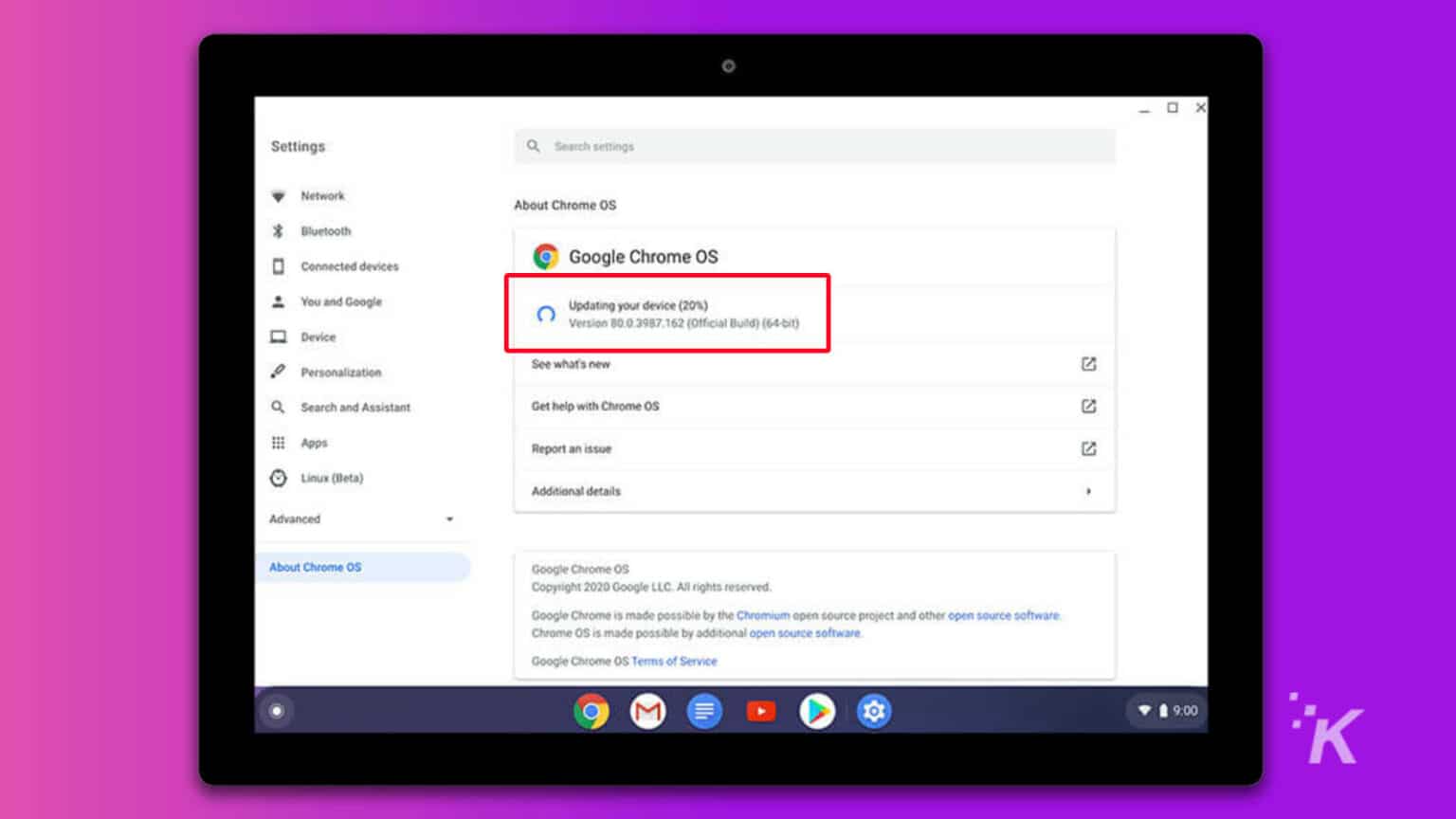
Task: Click the external-link icon beside Report an issue
Action: point(1088,447)
